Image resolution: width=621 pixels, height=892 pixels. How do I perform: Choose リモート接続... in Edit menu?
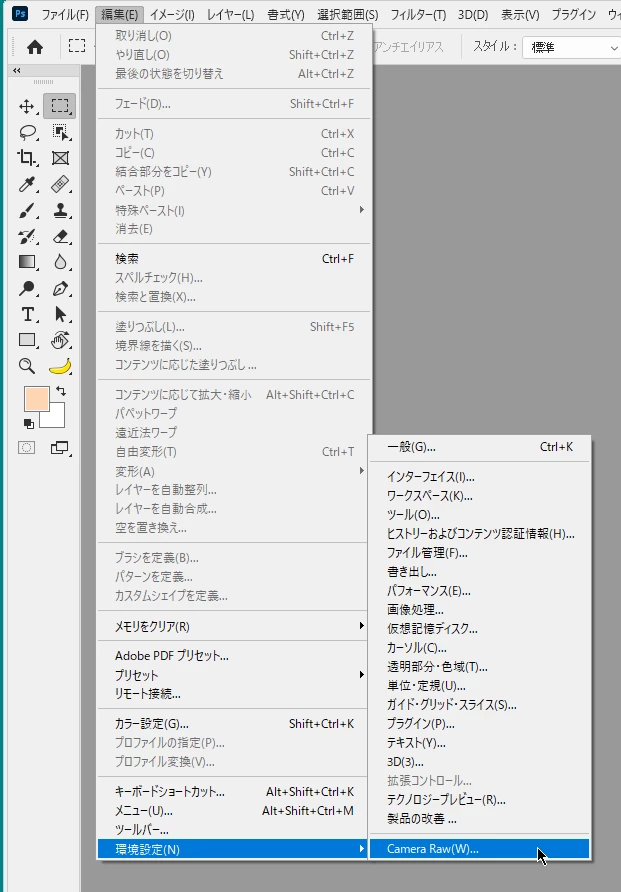[x=234, y=694]
